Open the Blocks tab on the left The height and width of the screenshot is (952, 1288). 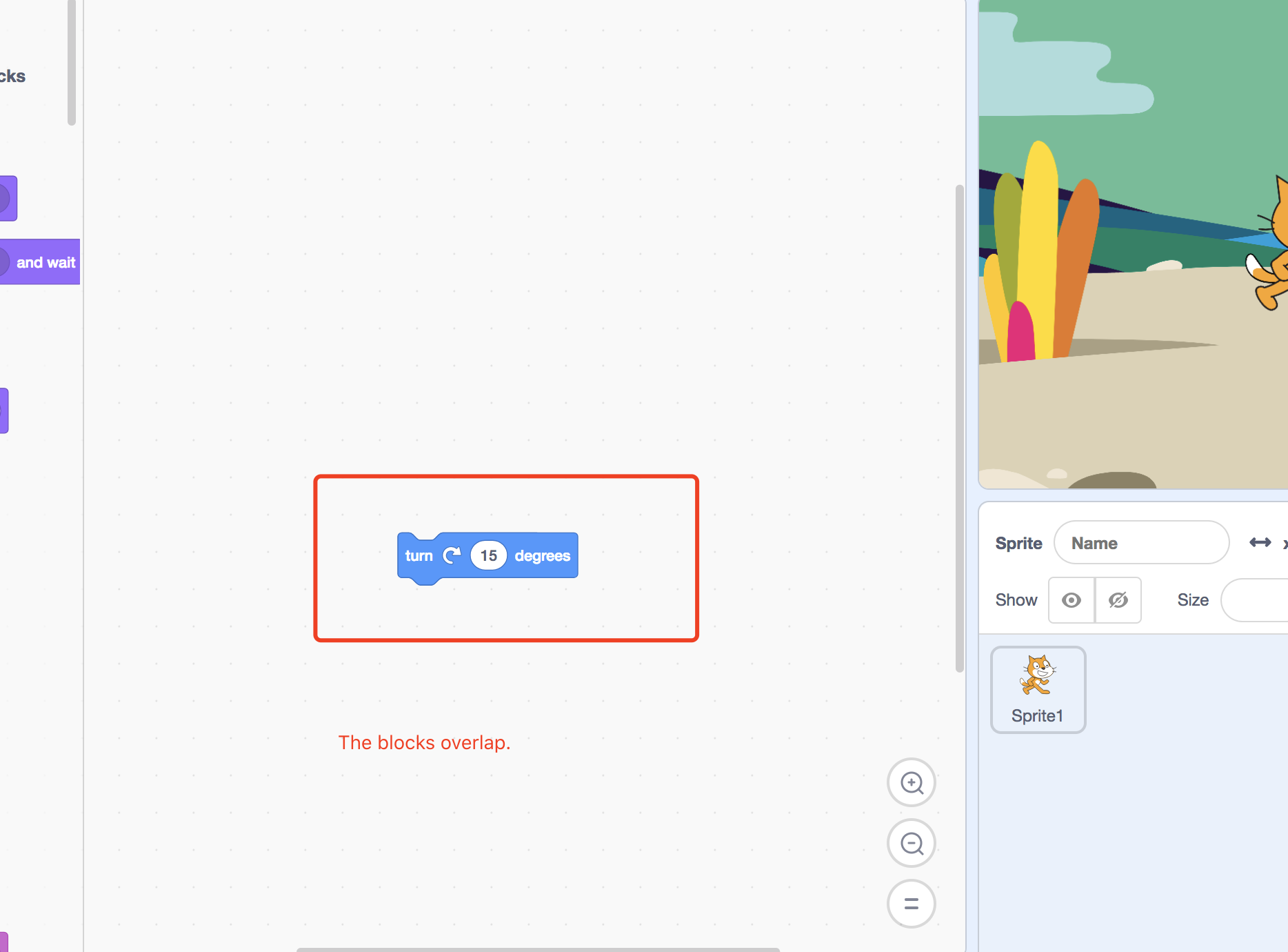[14, 76]
